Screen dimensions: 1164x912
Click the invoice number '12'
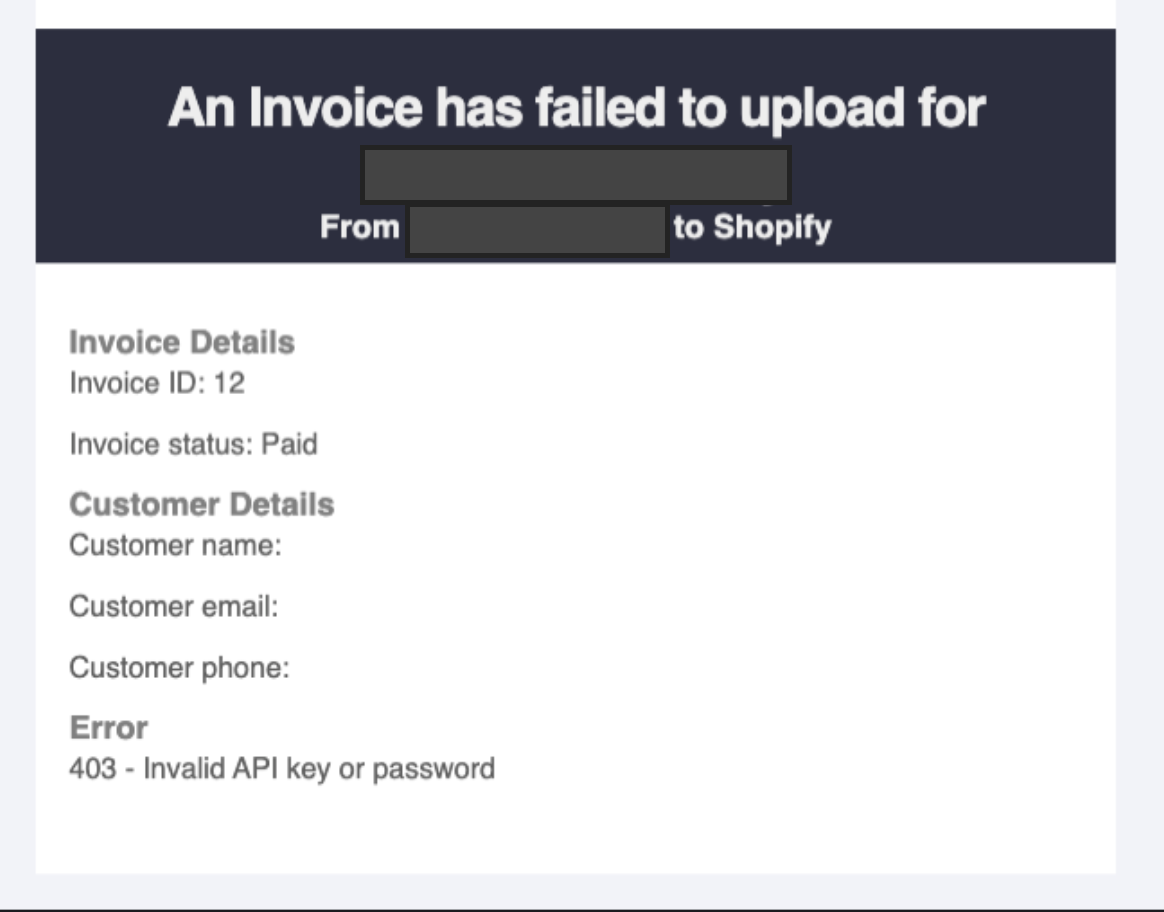coord(229,383)
